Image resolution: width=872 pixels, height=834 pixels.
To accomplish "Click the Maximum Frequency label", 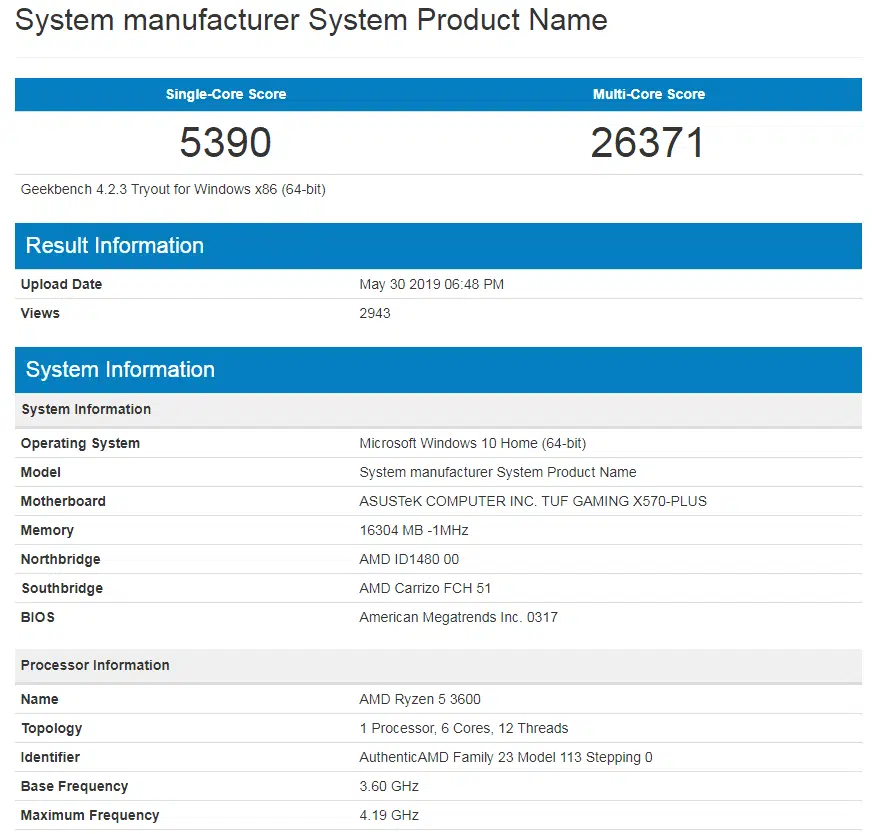I will point(90,815).
